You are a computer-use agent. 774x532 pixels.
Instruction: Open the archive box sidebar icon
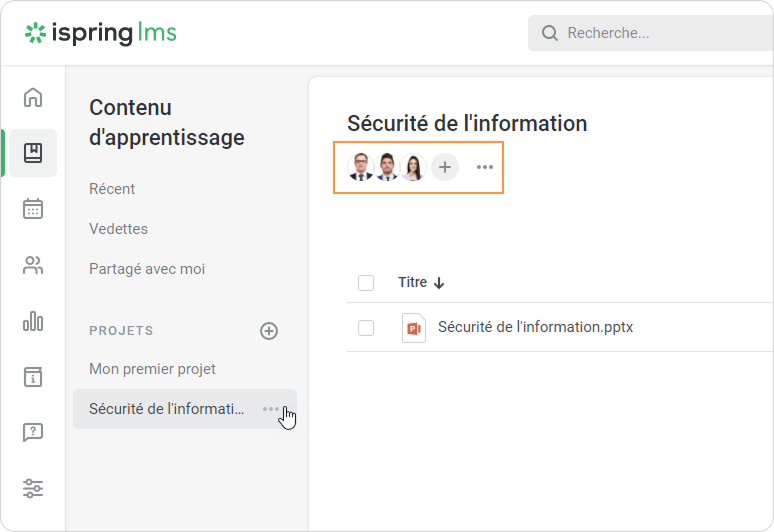[33, 377]
